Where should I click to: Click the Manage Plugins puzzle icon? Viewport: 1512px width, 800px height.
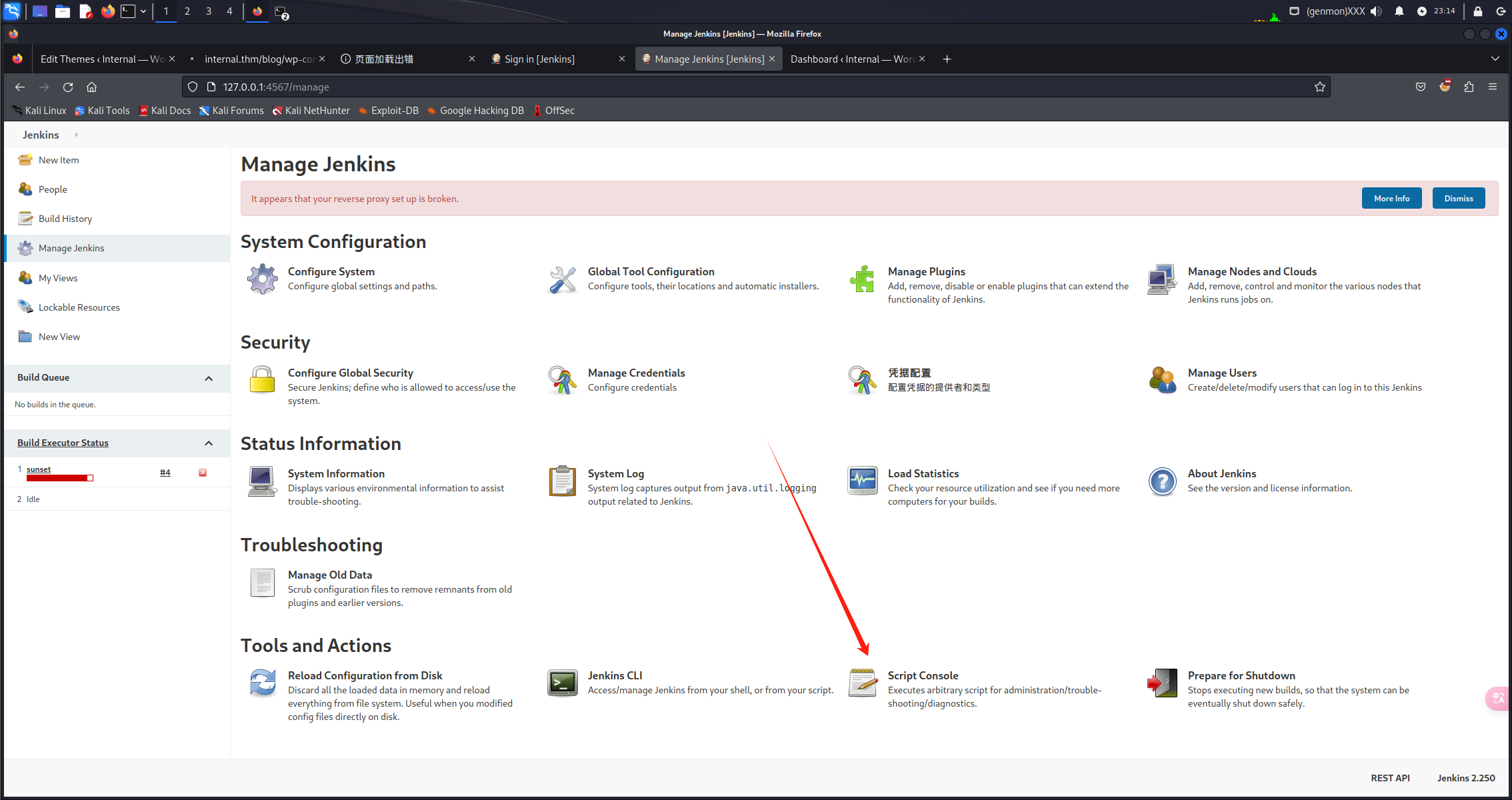862,279
